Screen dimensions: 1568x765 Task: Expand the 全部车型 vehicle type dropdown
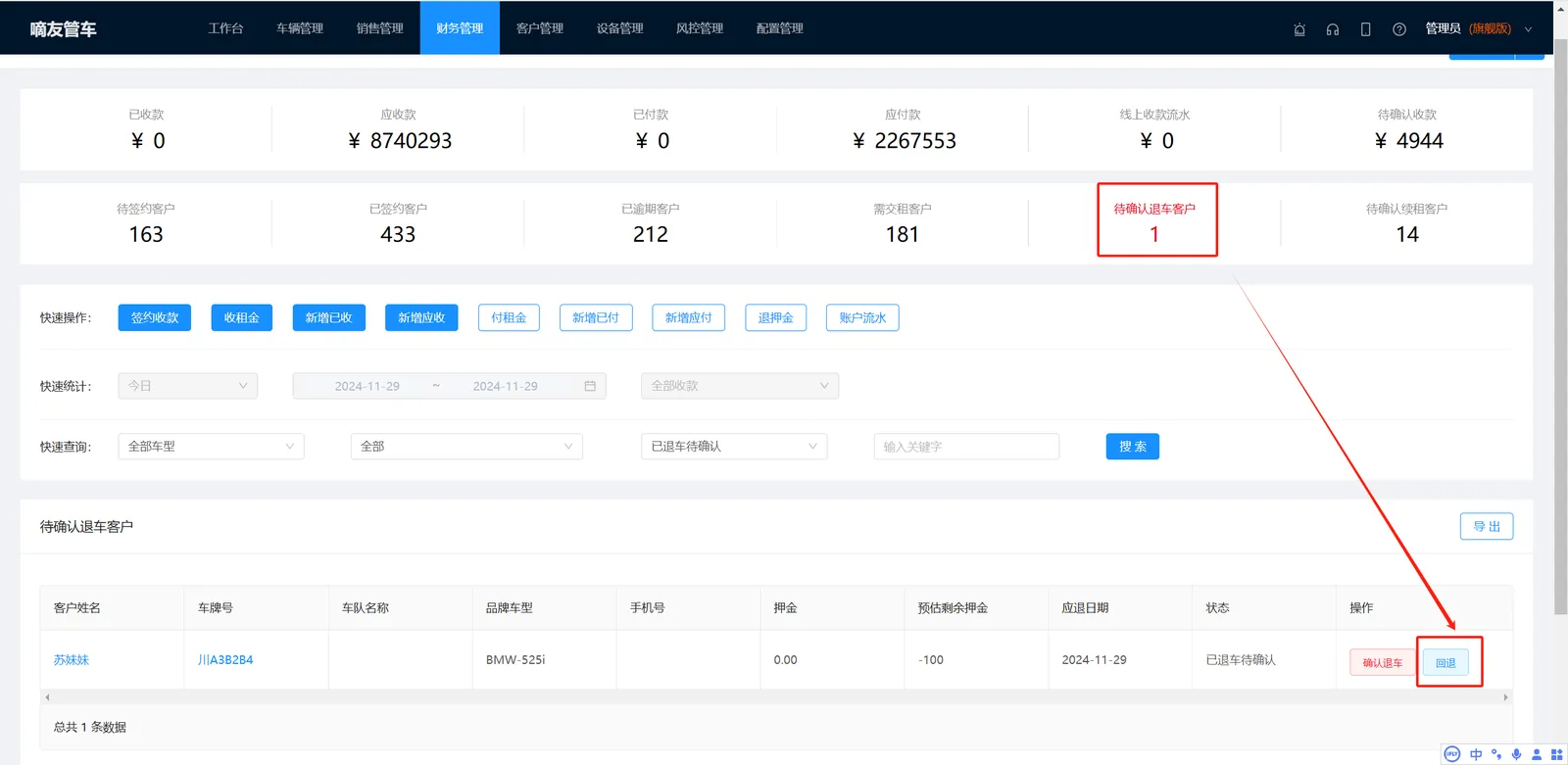coord(211,447)
